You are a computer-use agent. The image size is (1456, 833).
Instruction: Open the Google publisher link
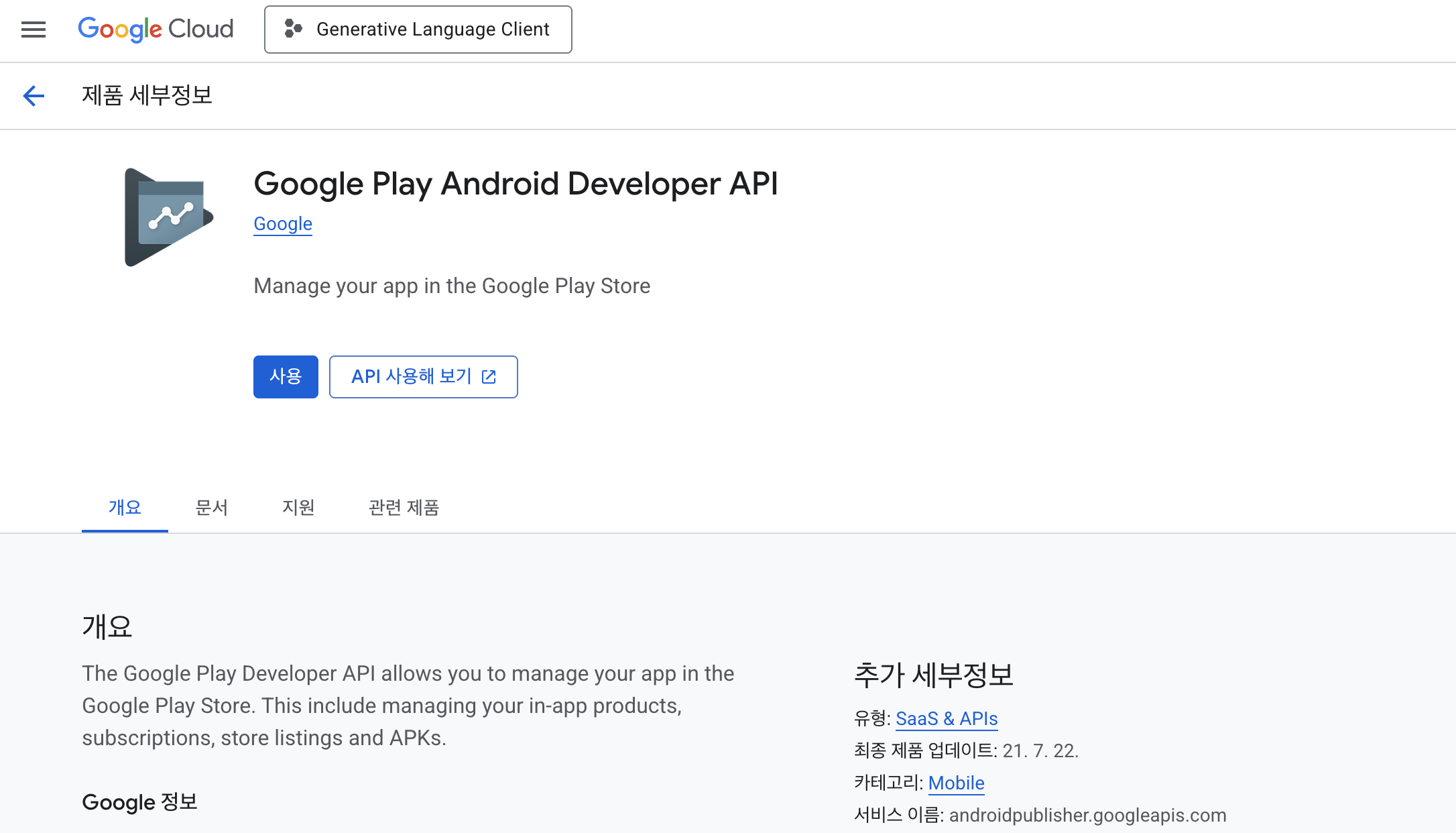coord(283,224)
